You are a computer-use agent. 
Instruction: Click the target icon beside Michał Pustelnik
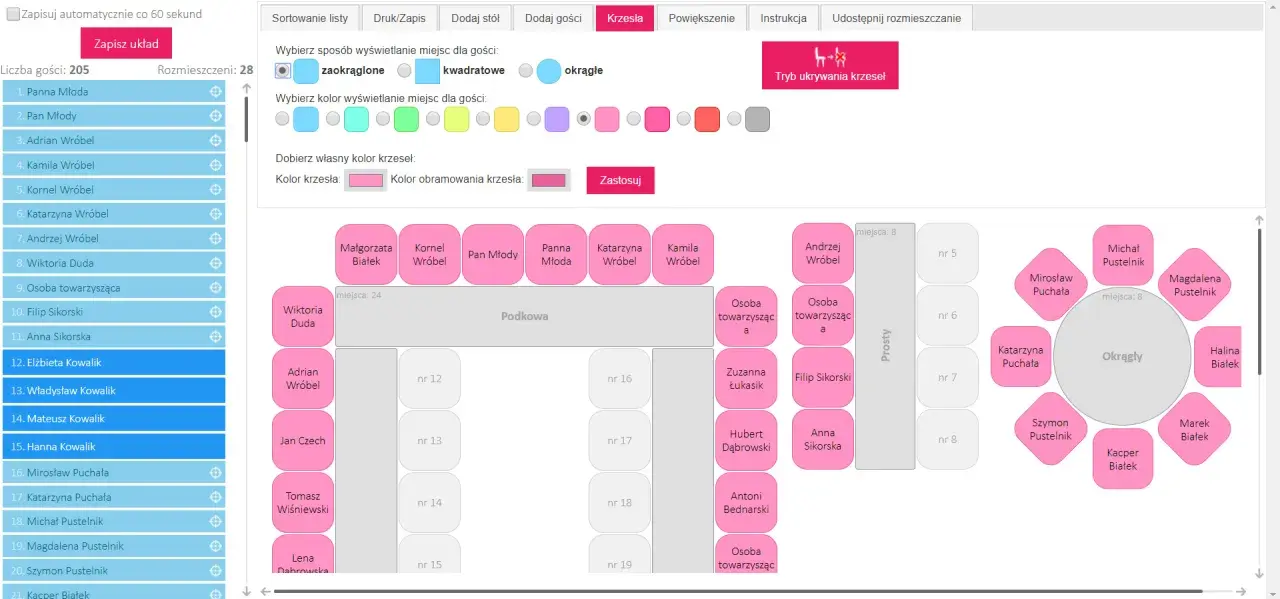click(x=215, y=521)
